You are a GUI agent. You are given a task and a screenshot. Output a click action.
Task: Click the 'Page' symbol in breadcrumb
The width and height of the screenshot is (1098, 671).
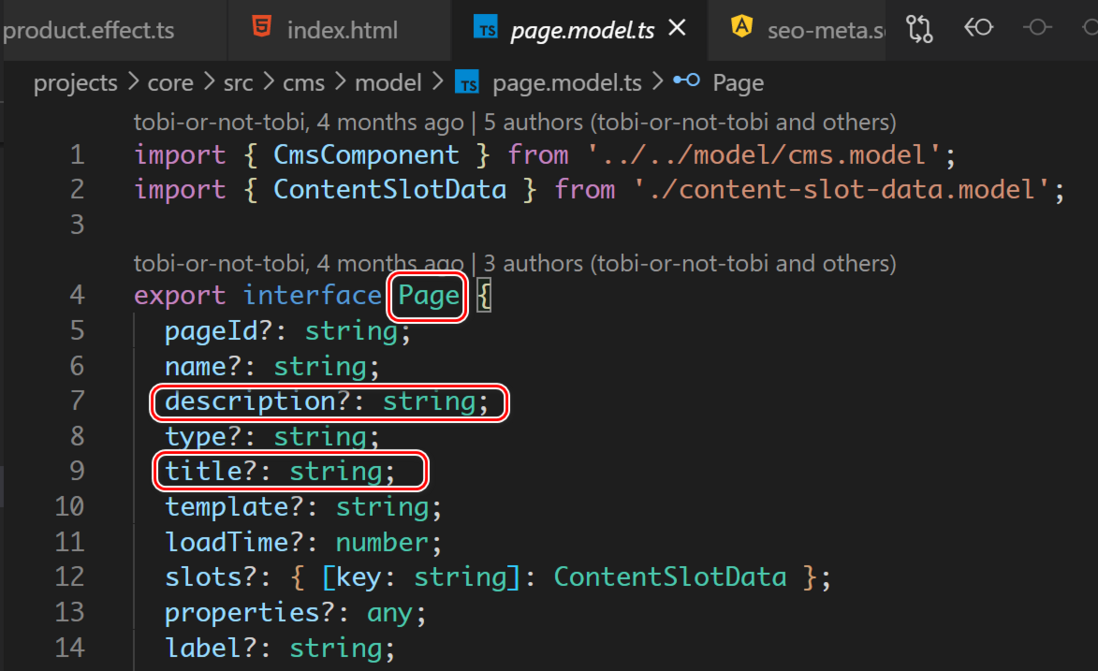pos(738,83)
